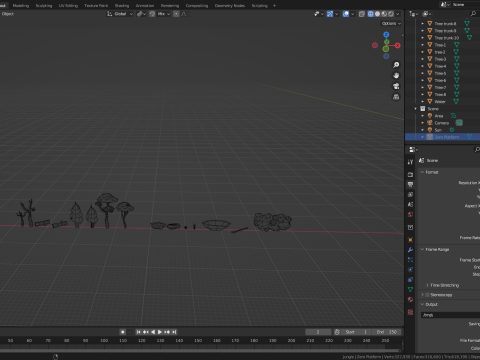
Task: Open the object visibility filter dropdown
Action: 319,14
